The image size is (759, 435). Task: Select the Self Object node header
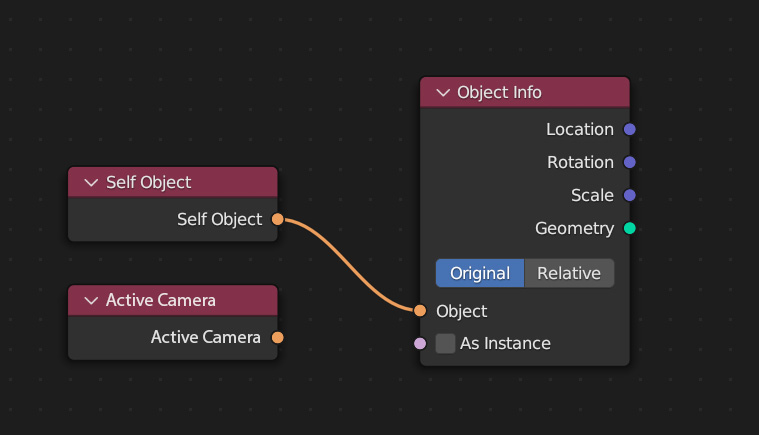point(173,182)
